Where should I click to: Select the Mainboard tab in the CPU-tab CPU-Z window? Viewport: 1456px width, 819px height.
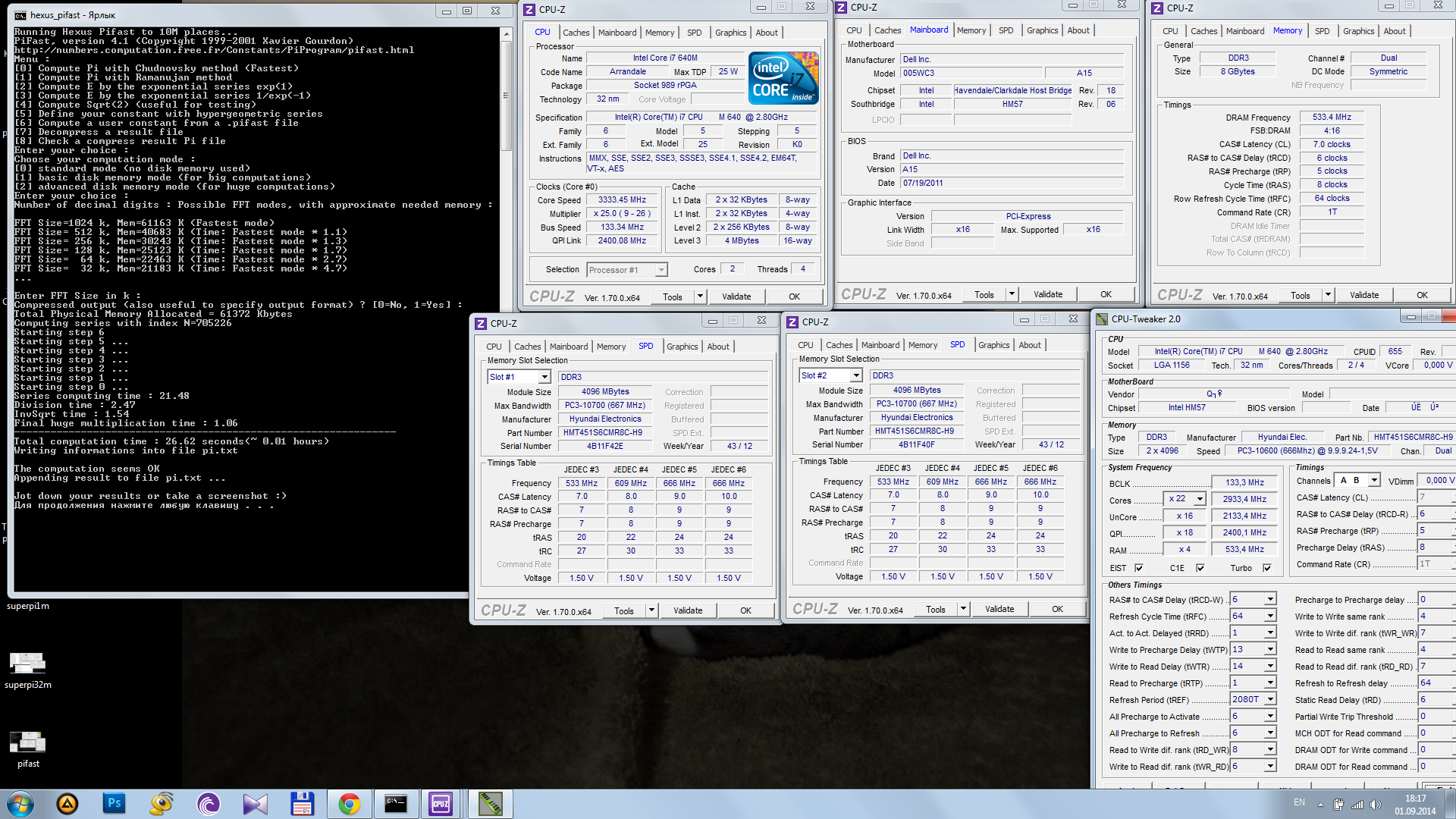[617, 33]
